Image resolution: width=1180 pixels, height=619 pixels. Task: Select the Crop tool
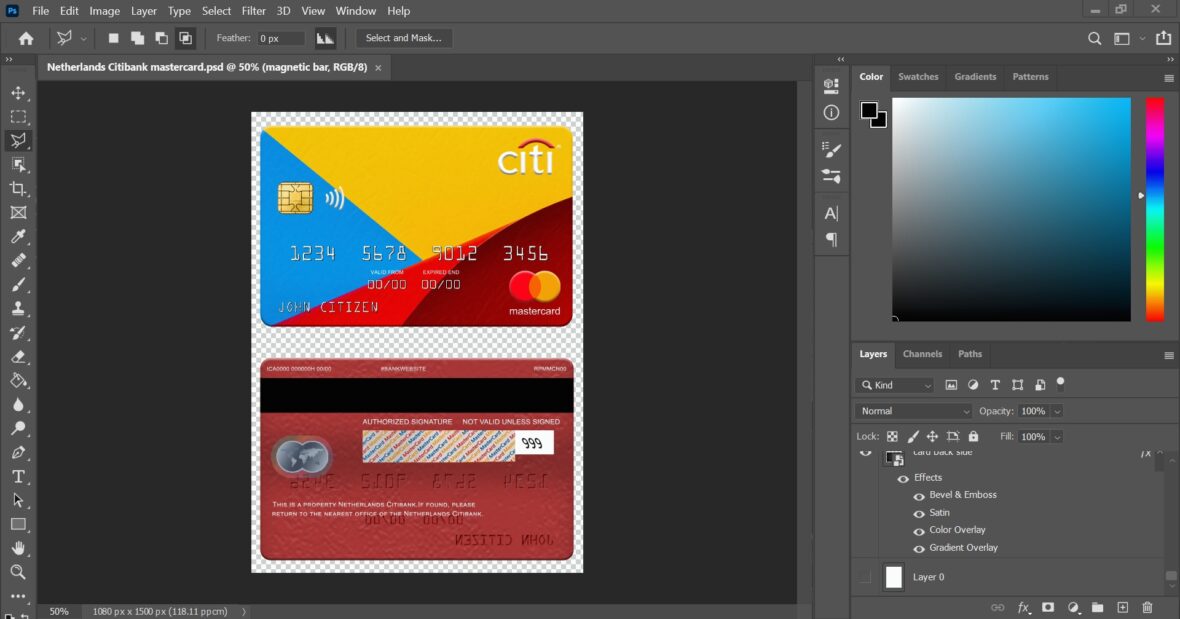coord(18,189)
